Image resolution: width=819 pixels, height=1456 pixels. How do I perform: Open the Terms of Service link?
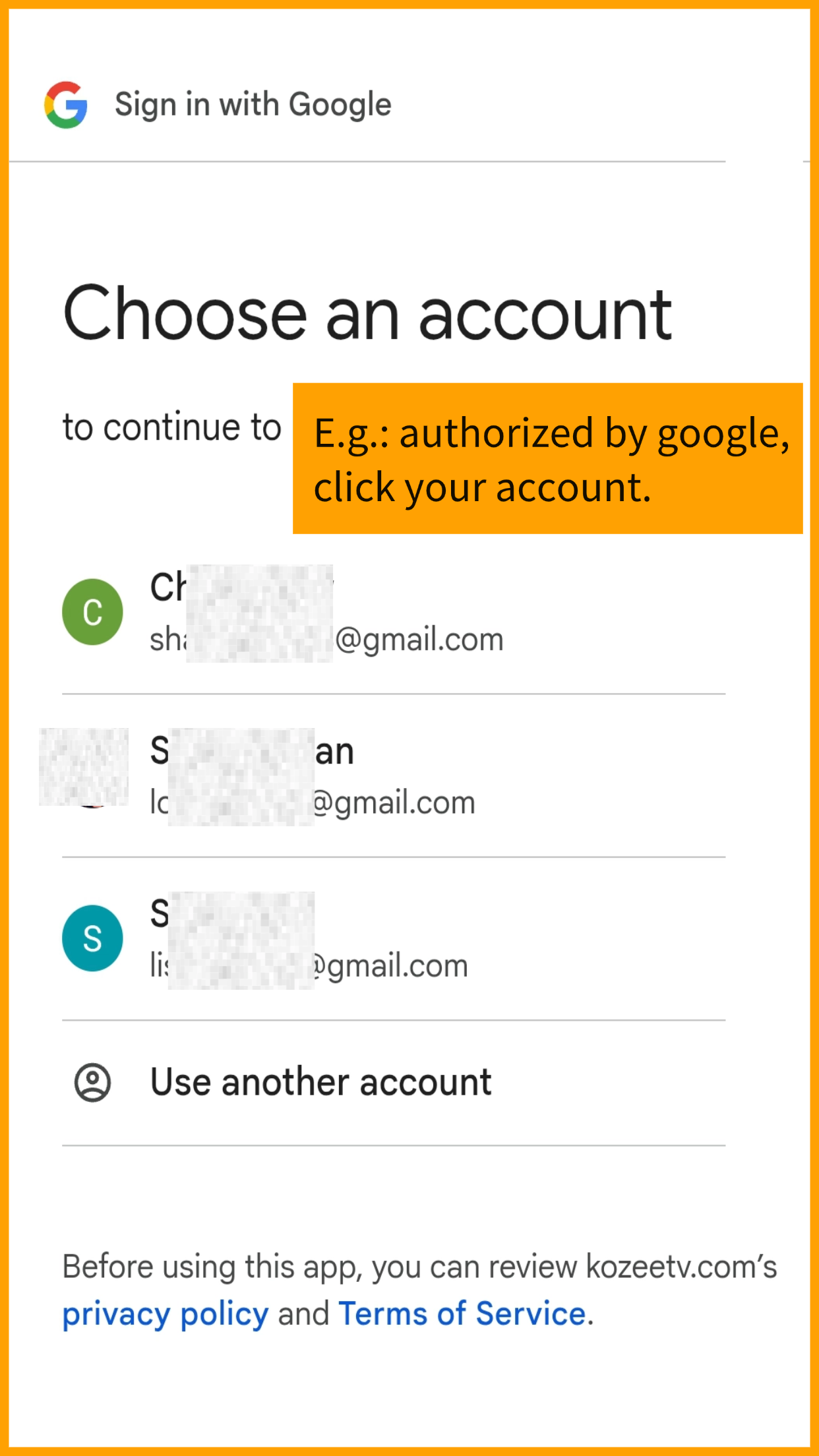click(x=462, y=1314)
